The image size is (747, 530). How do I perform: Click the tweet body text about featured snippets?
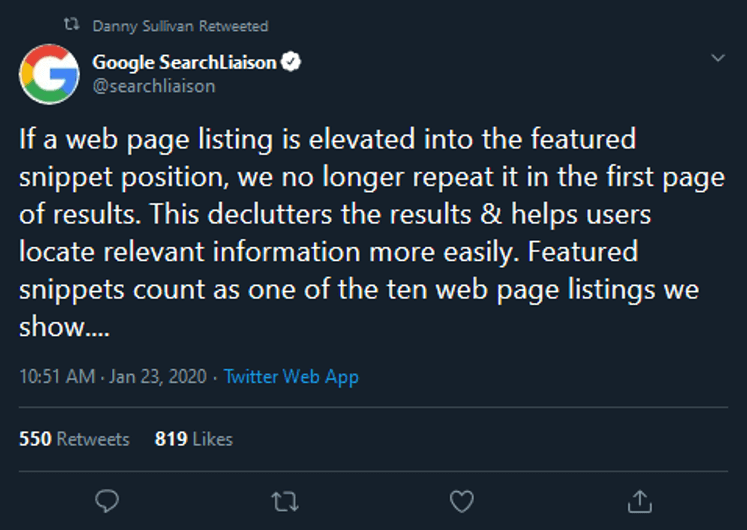click(372, 233)
